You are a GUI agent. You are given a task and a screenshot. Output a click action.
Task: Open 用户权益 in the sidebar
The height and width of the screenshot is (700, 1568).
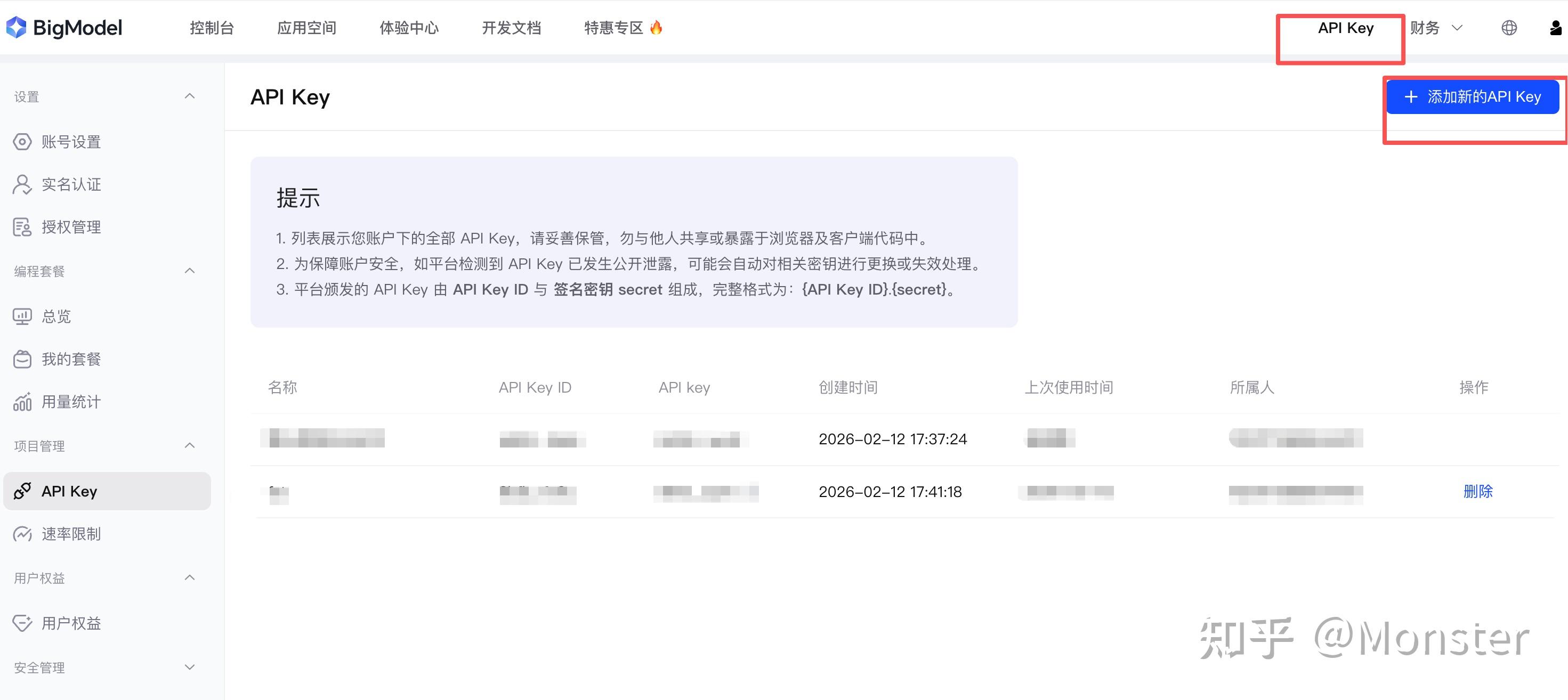(70, 623)
